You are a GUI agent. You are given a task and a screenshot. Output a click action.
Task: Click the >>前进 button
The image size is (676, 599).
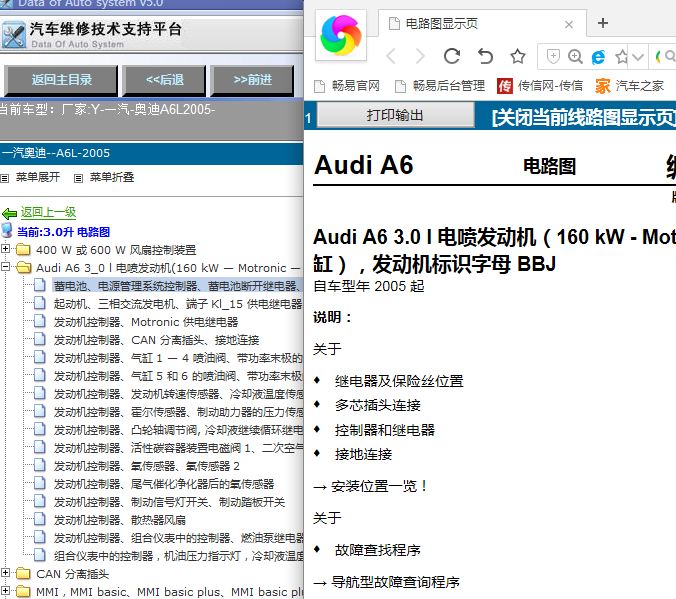[x=252, y=80]
